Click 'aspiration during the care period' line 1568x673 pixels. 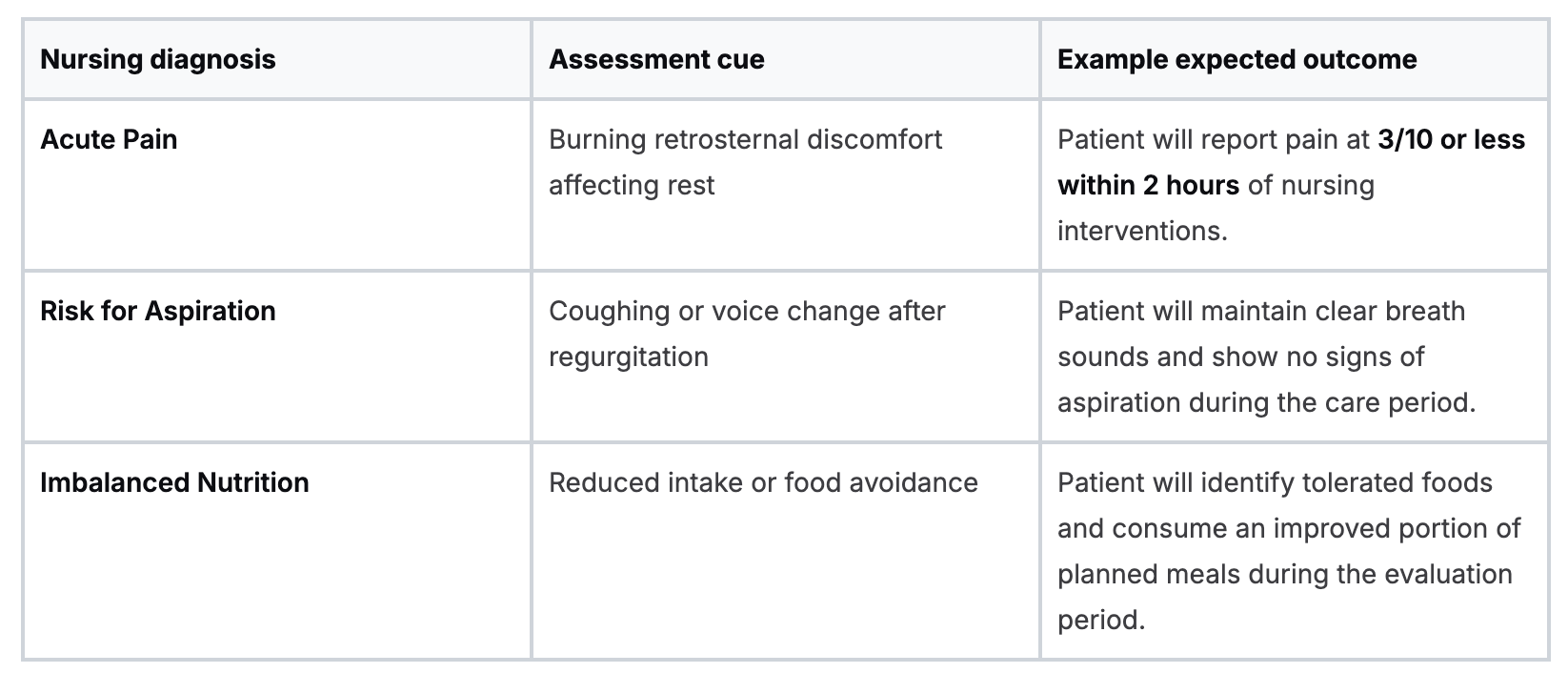click(1266, 402)
